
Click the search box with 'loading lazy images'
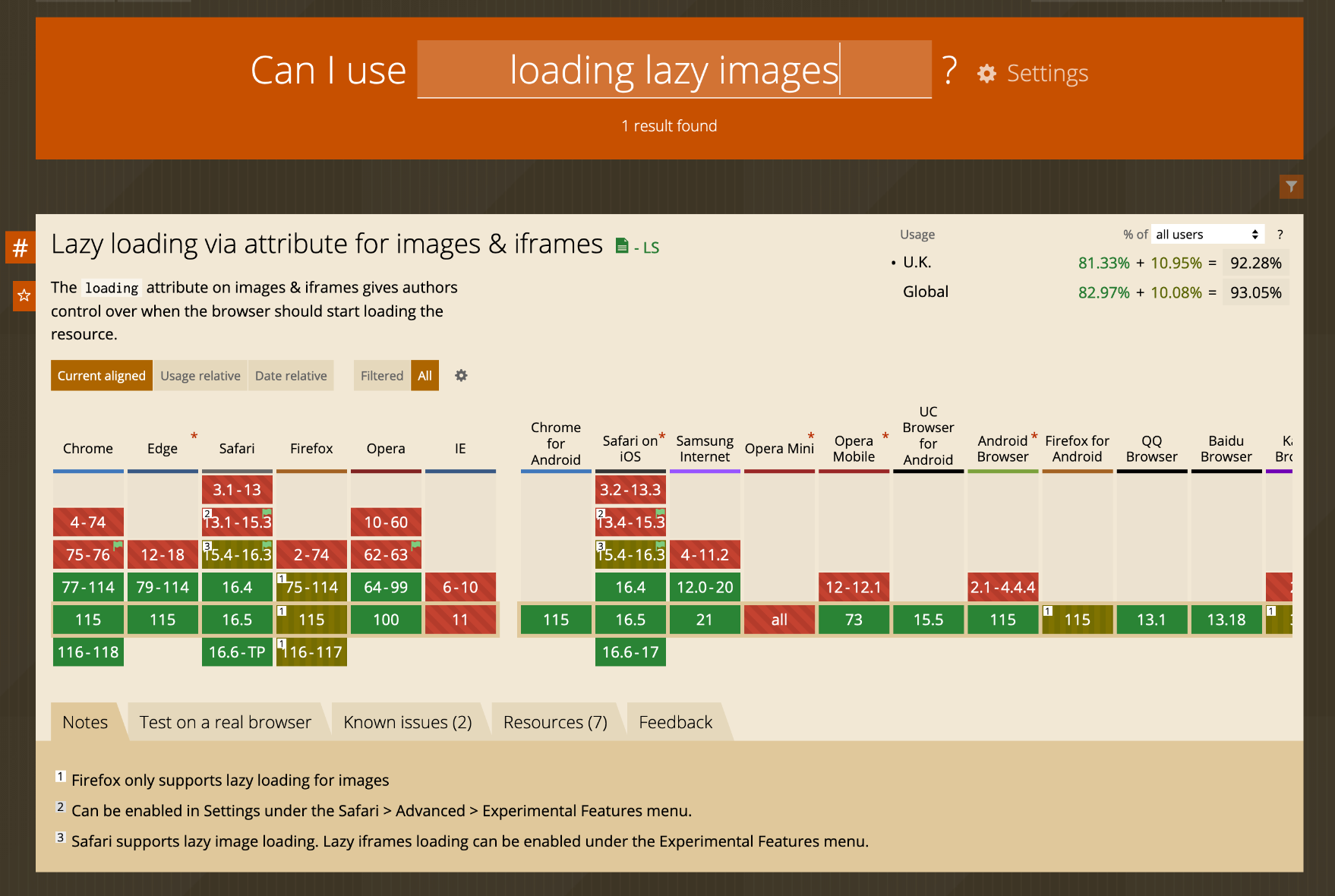pos(674,70)
